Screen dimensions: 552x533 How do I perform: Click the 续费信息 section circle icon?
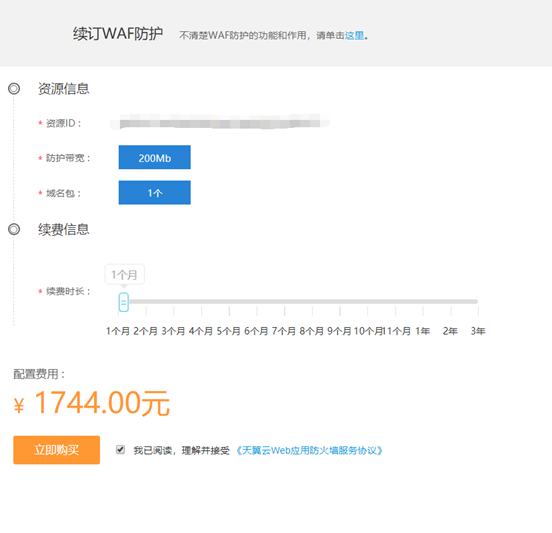pyautogui.click(x=14, y=229)
